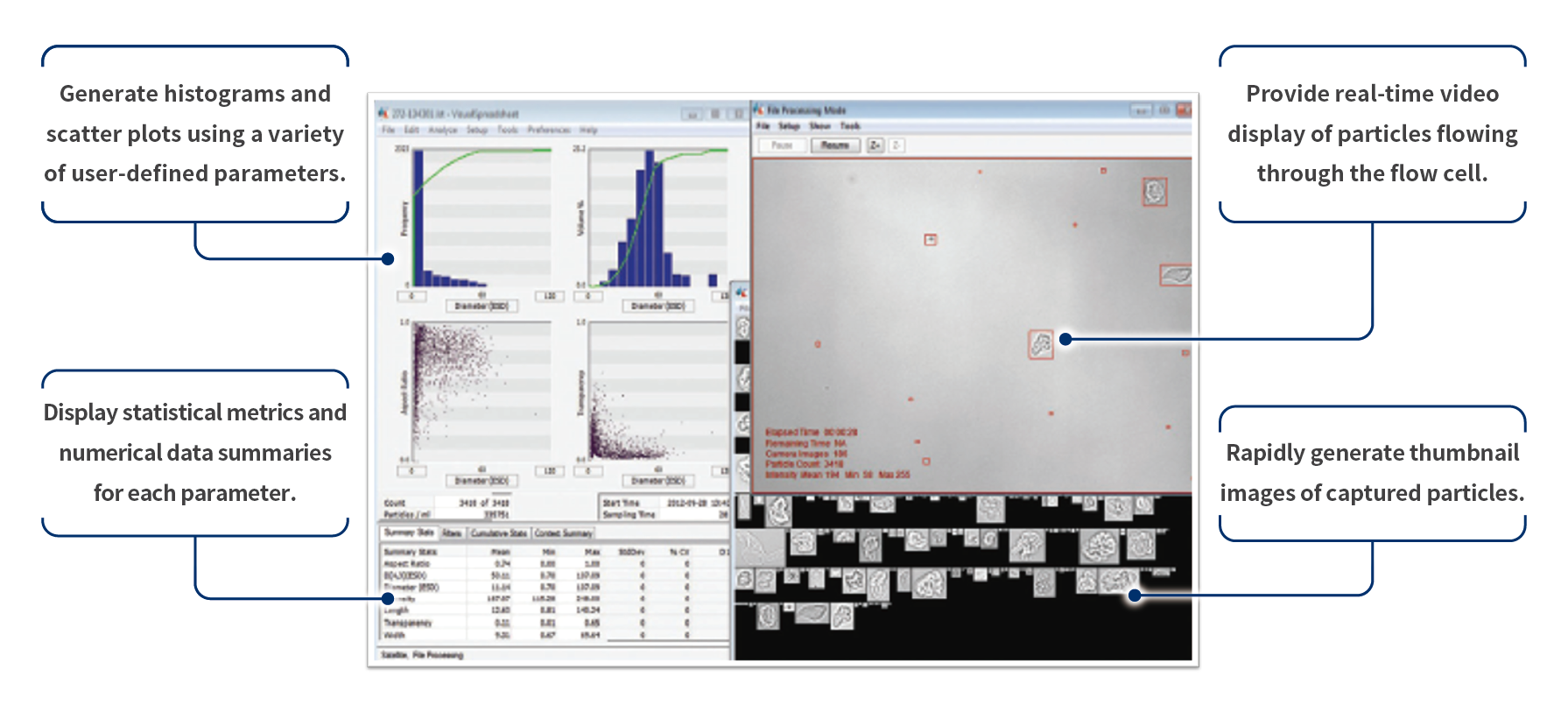This screenshot has width=1568, height=705.
Task: Click the File Processing Mode window icon
Action: [758, 110]
